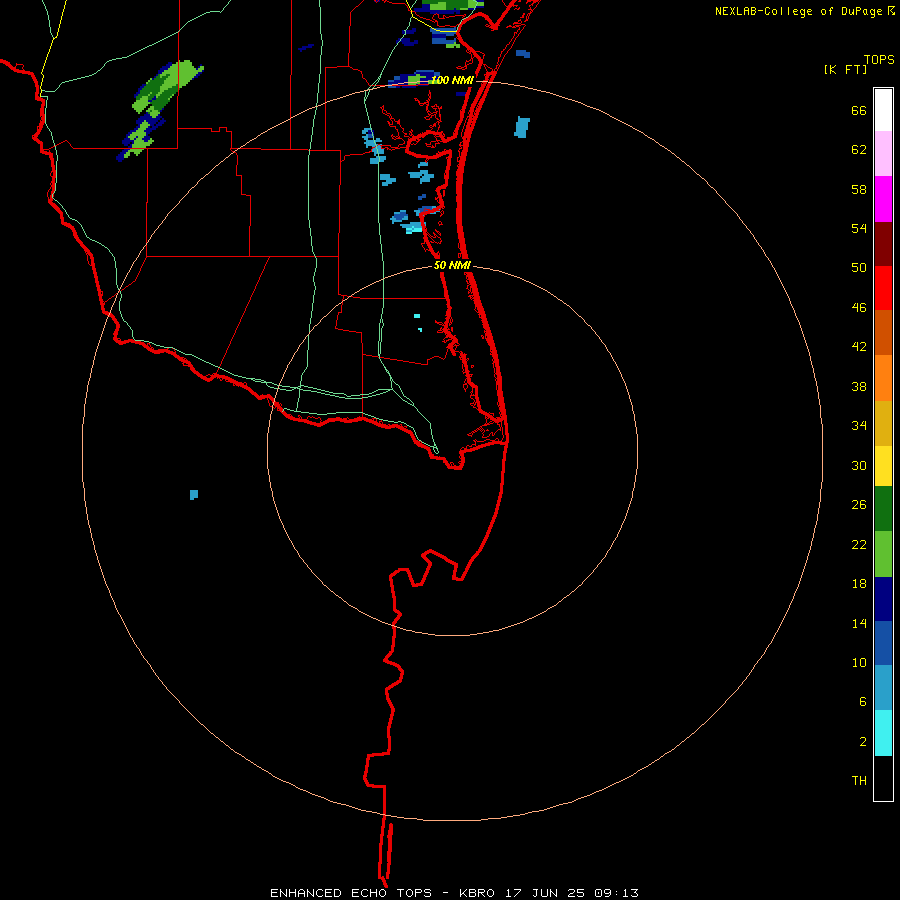Click the light blue echo offshore inside the 100 NMI ring

click(x=521, y=127)
